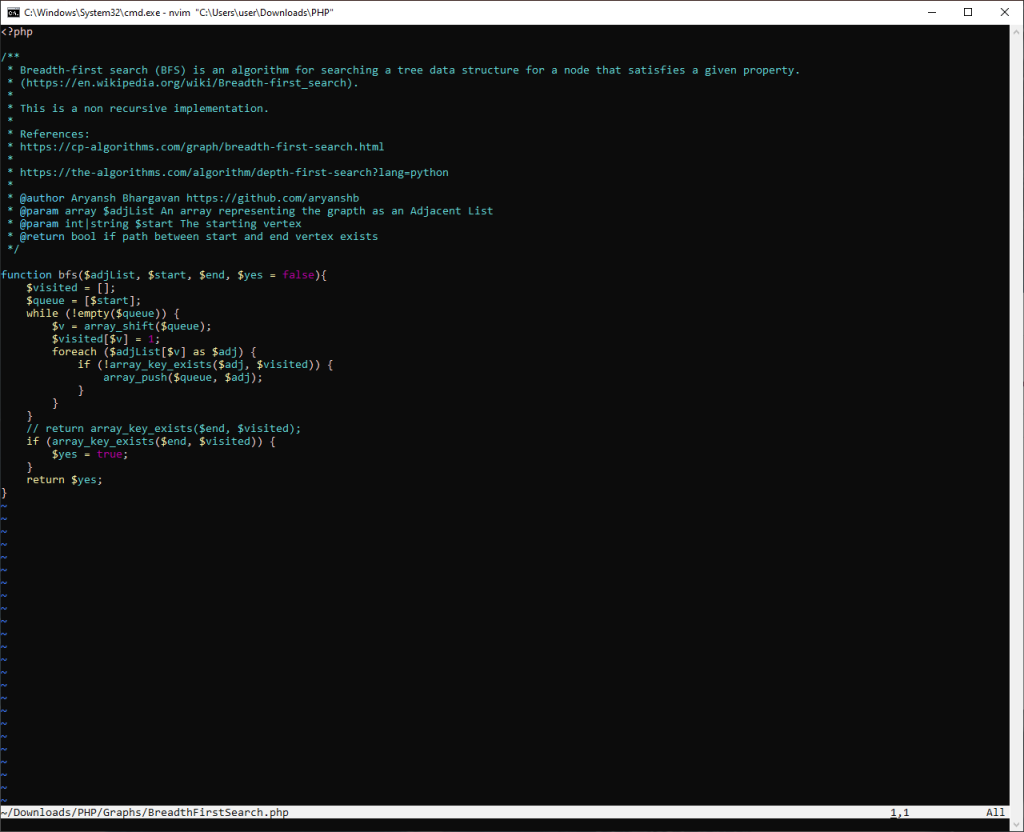Screen dimensions: 1024x832
Task: Click the cursor position '1,1' in status line
Action: [900, 812]
